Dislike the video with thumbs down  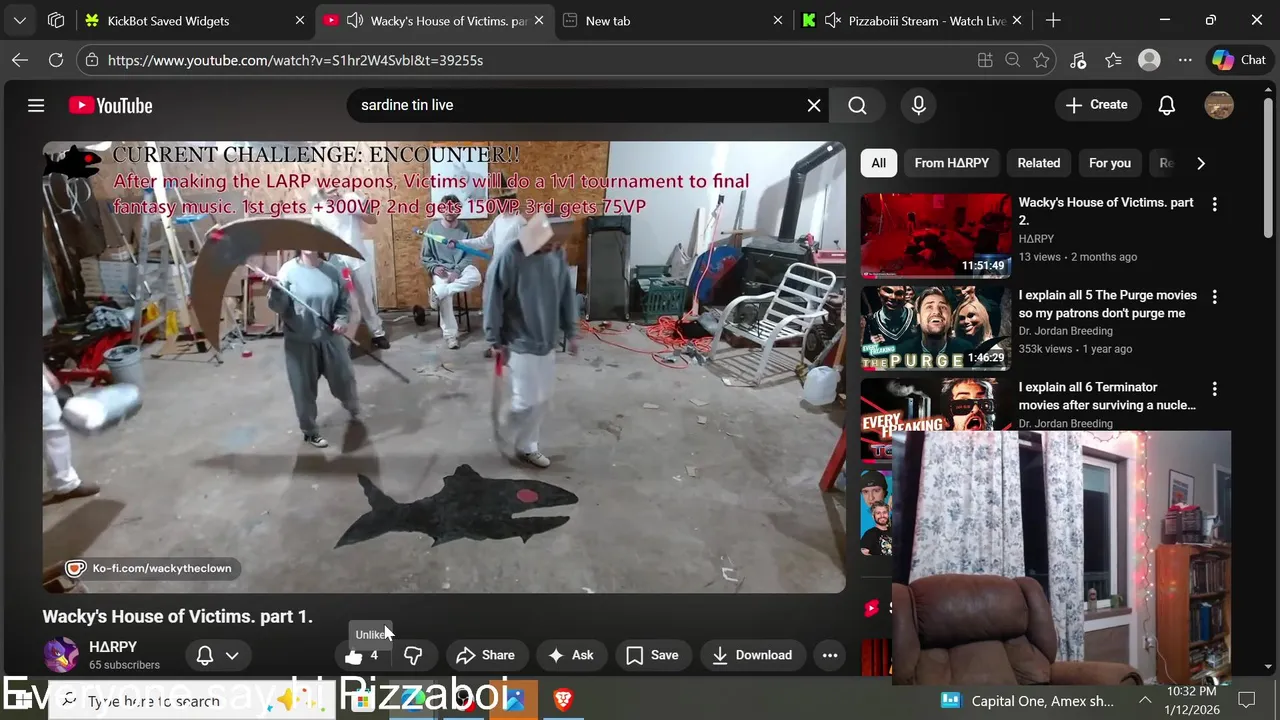(x=413, y=655)
